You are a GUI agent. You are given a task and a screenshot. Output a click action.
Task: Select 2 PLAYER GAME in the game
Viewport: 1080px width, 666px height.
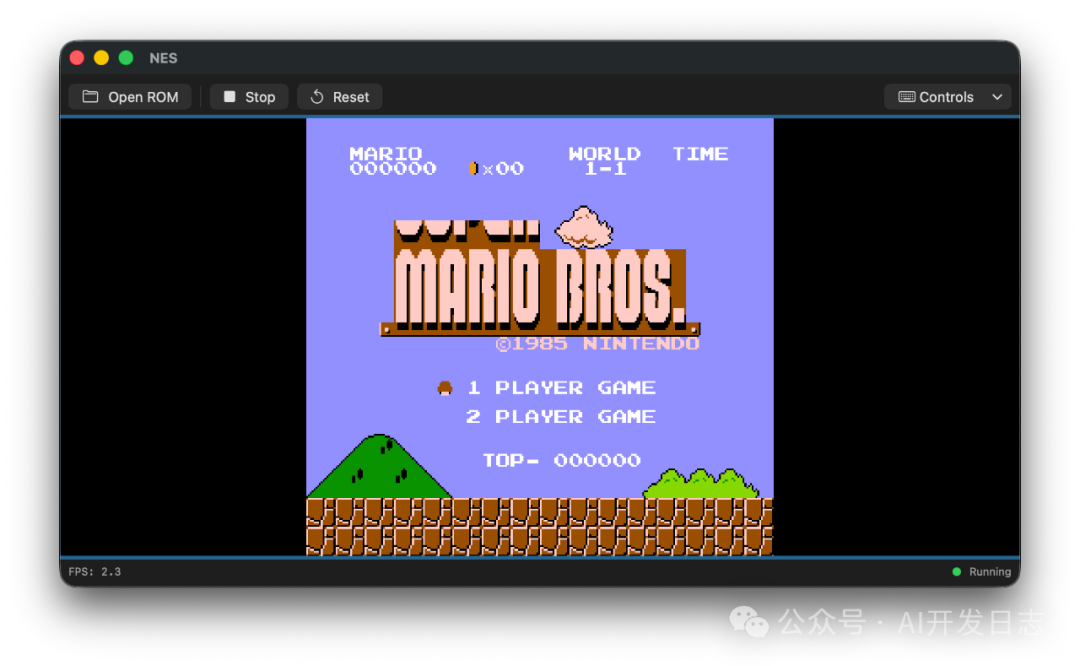tap(561, 417)
